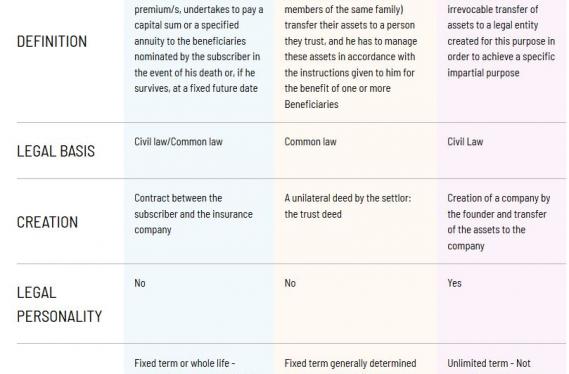Click definition text 'transfer their assets to a person'
Viewport: 569px width, 374px height.
coord(349,25)
